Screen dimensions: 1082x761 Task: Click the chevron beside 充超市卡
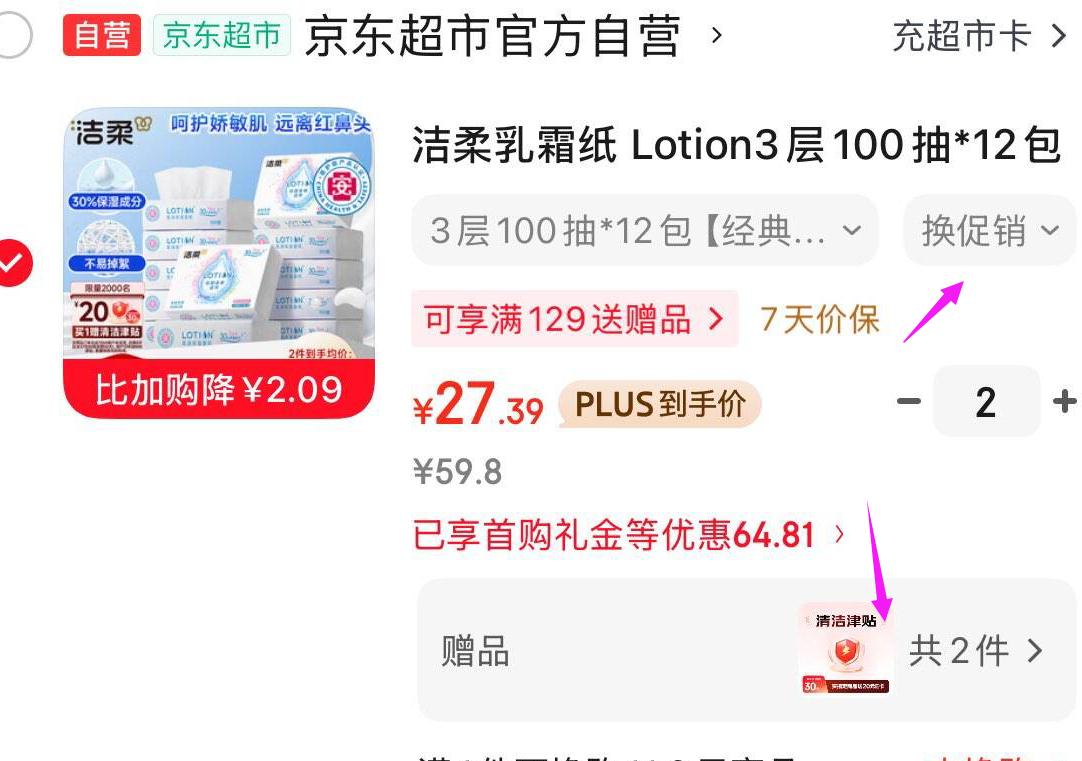point(1059,36)
